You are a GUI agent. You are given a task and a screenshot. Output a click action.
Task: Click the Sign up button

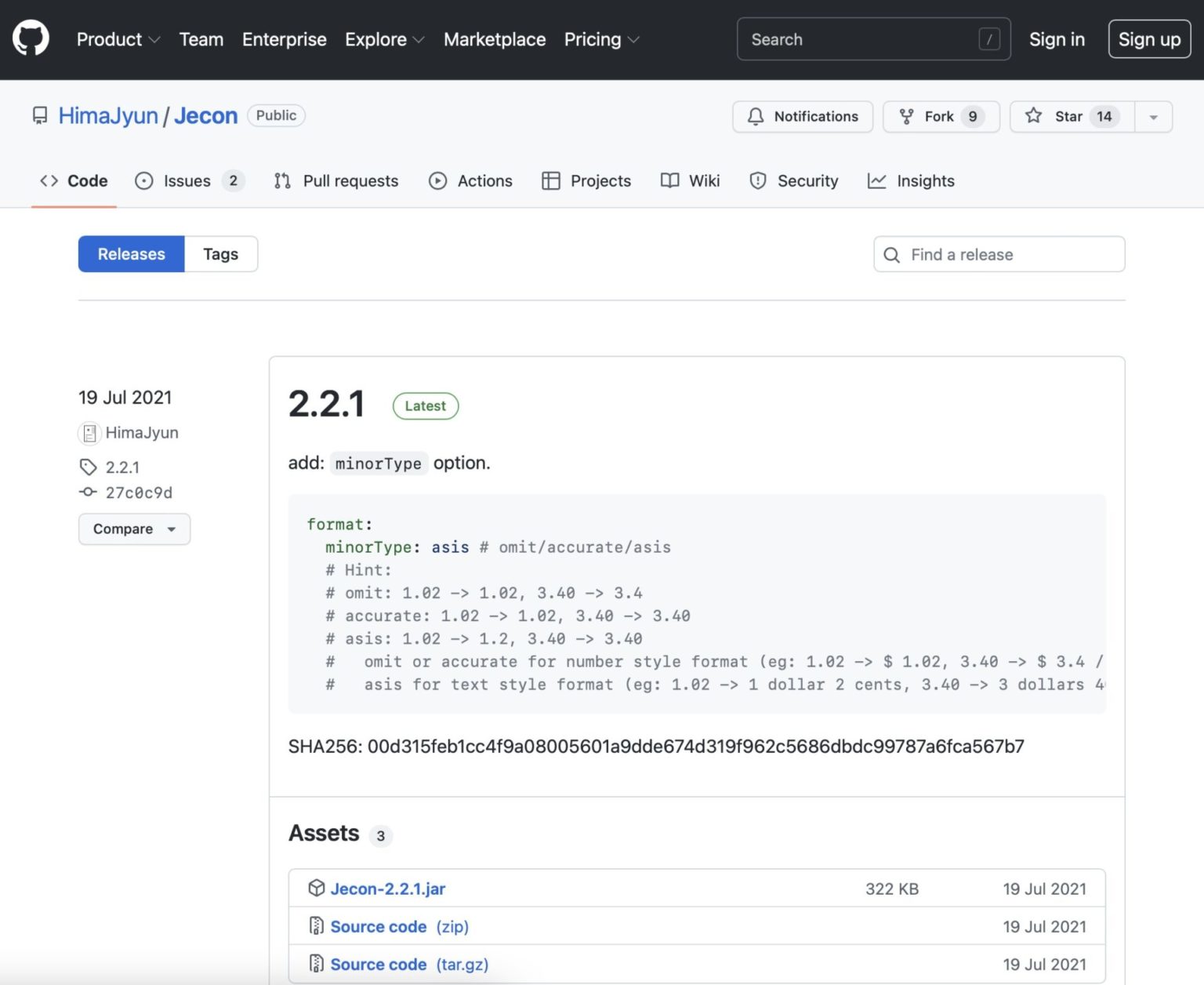coord(1148,38)
